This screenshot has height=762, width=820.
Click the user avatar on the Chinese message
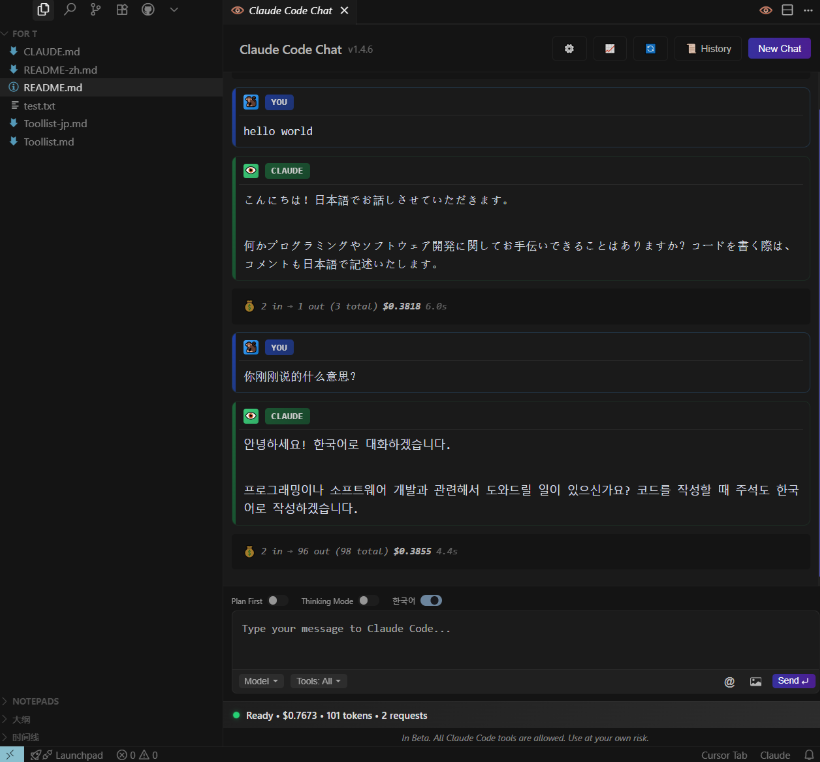tap(251, 347)
